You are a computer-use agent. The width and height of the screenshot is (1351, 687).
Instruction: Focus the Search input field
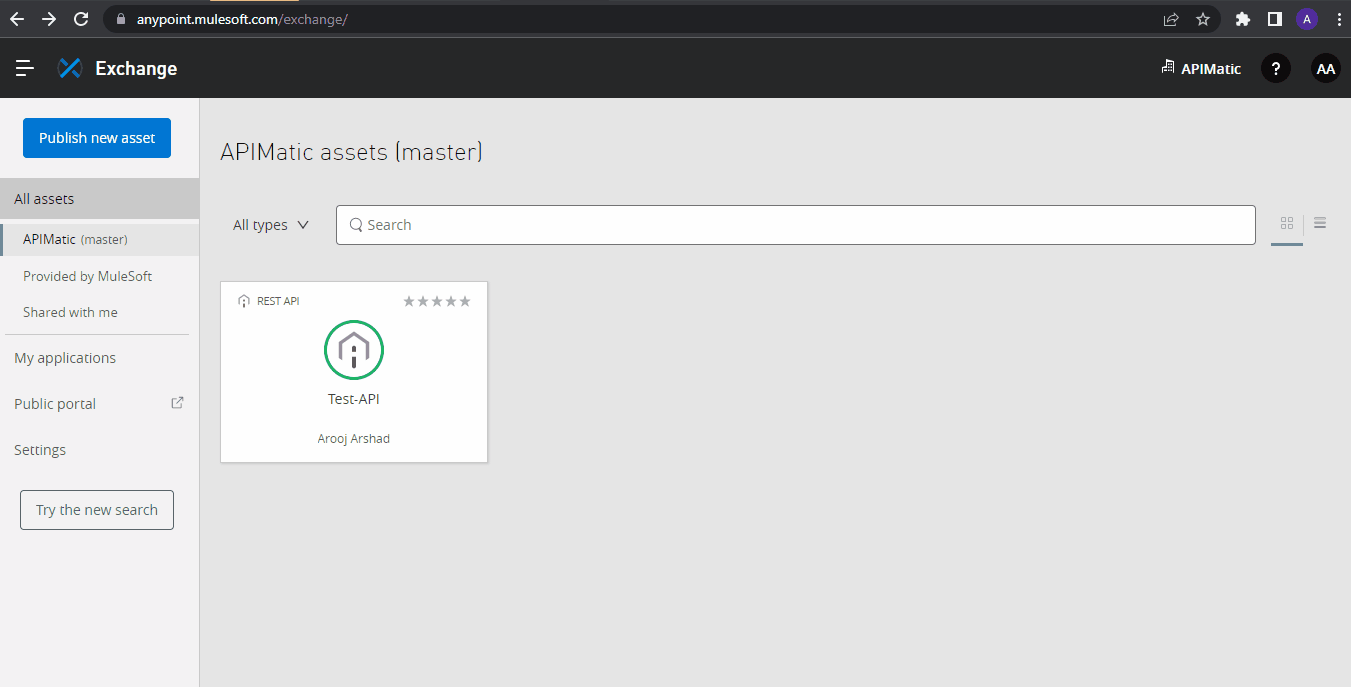coord(795,225)
